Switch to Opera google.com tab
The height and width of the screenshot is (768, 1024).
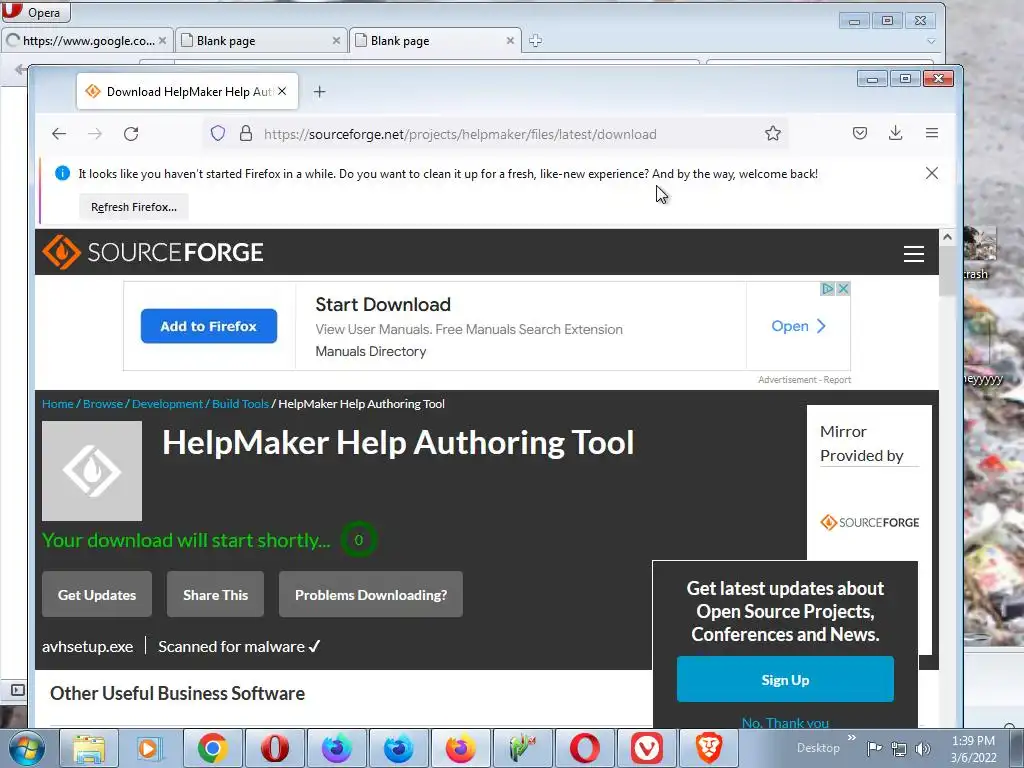[x=88, y=40]
